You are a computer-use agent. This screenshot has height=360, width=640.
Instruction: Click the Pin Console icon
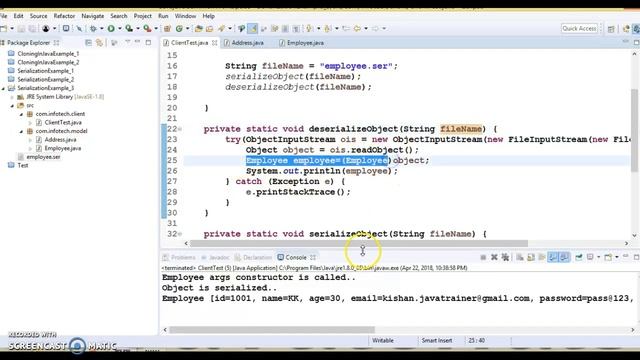coord(579,257)
